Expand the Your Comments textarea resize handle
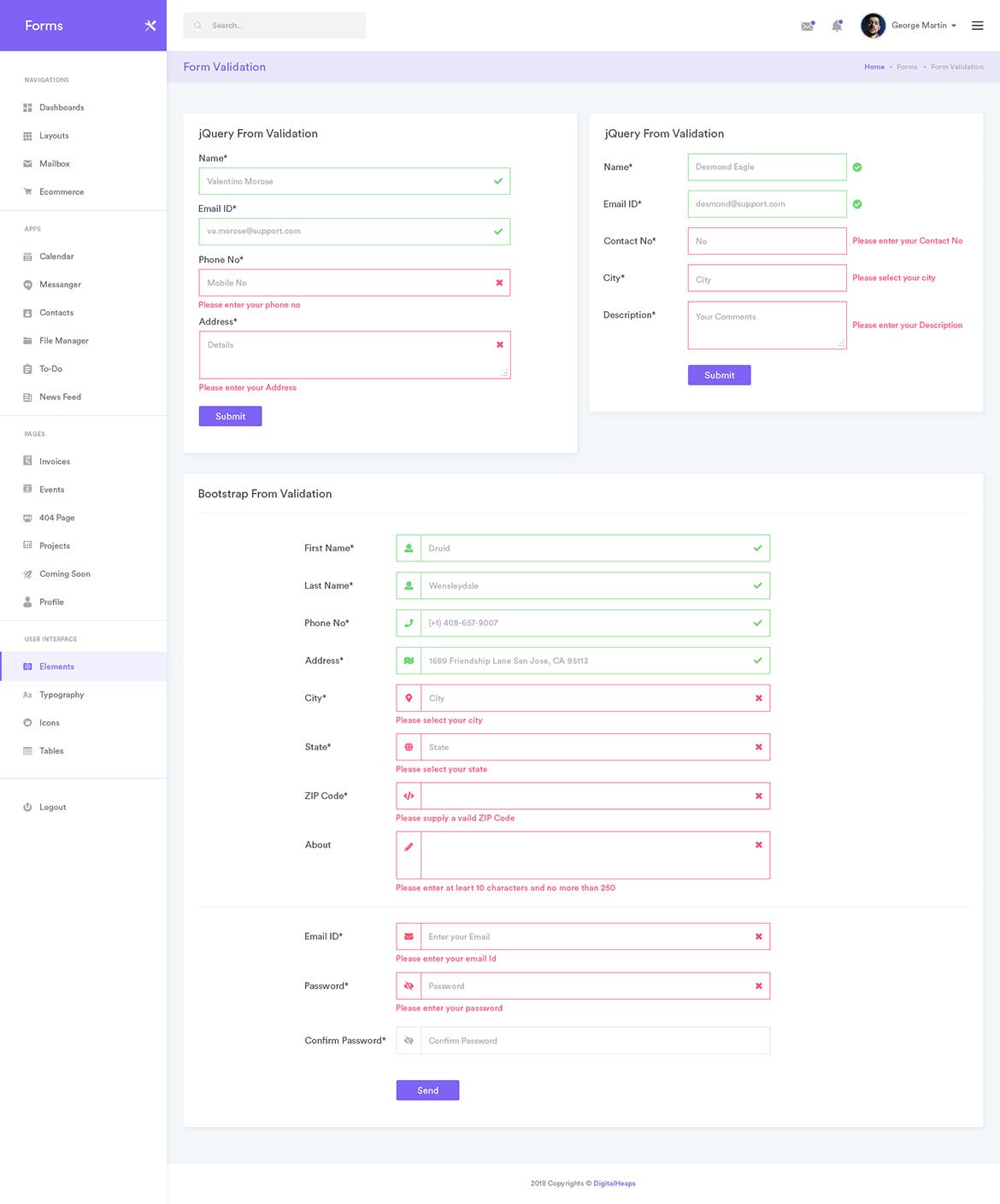 pos(842,345)
